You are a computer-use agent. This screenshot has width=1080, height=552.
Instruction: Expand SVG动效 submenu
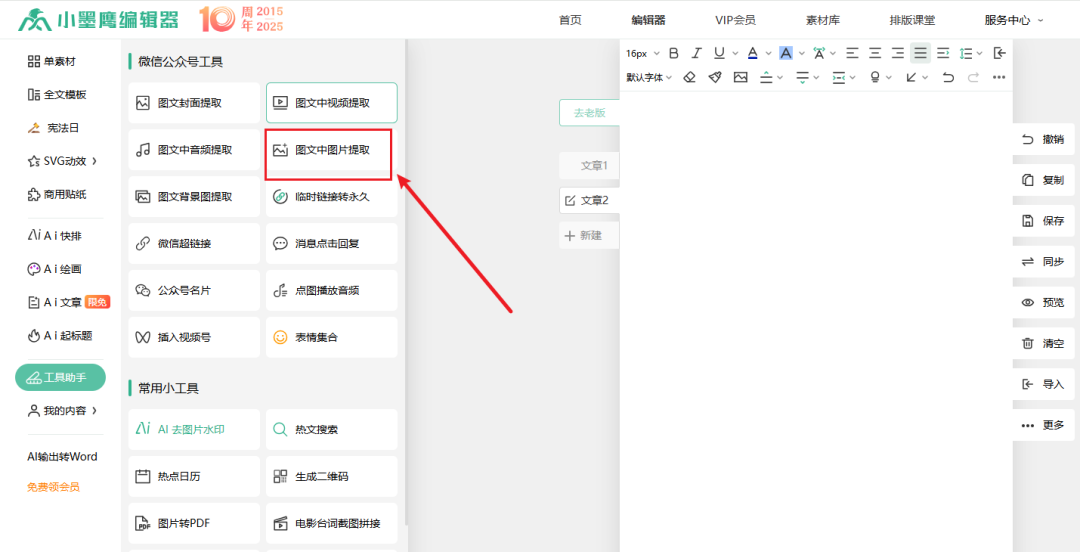pyautogui.click(x=62, y=161)
